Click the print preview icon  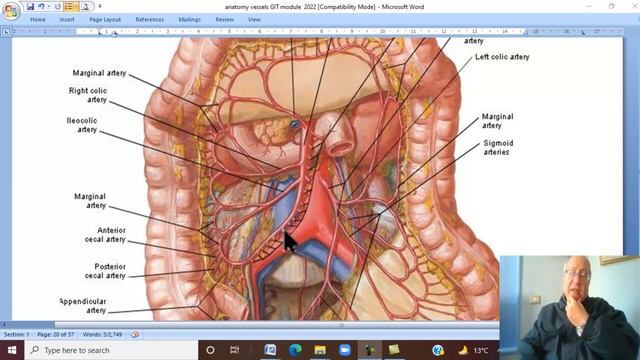click(x=85, y=7)
